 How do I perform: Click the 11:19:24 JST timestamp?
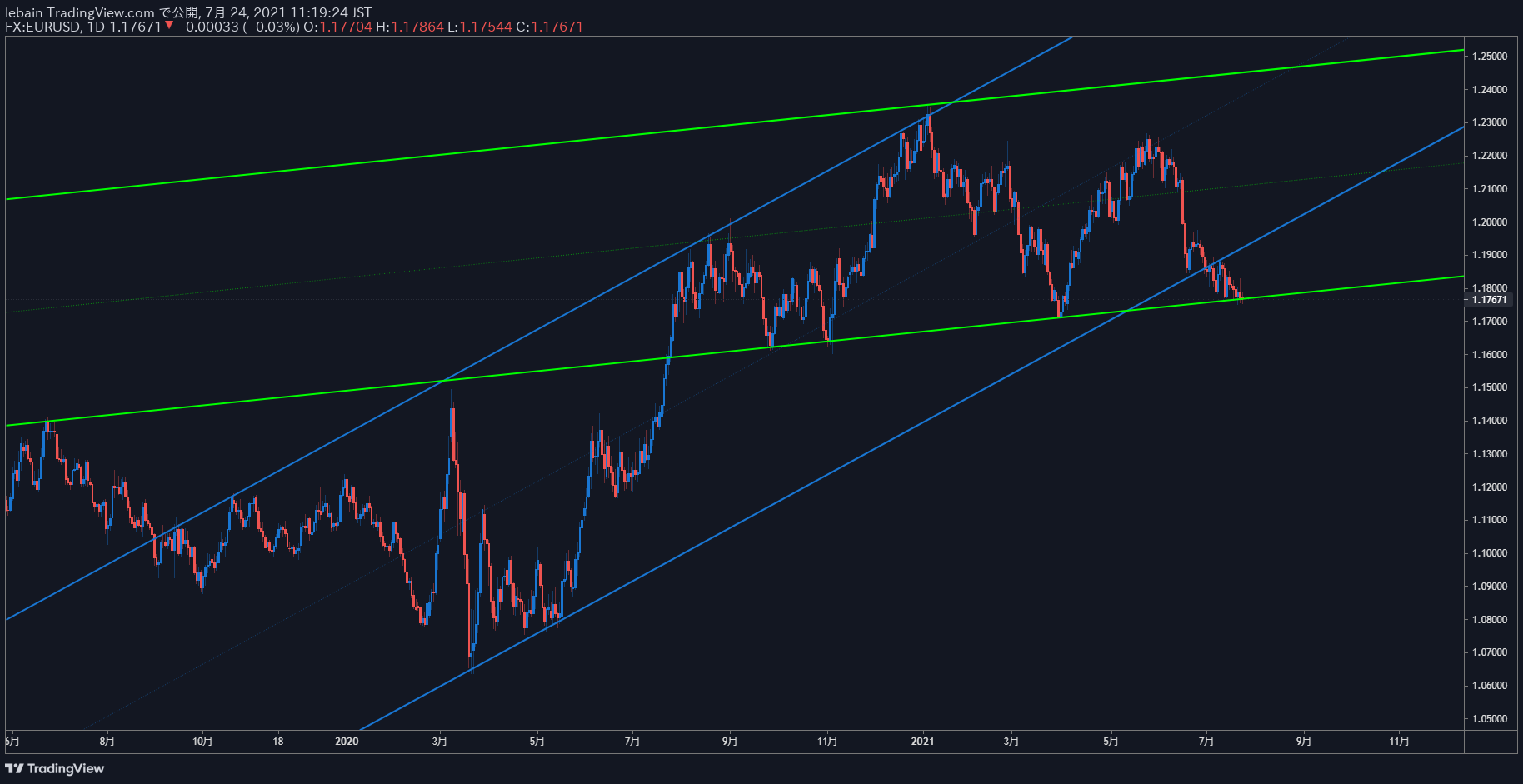point(331,12)
